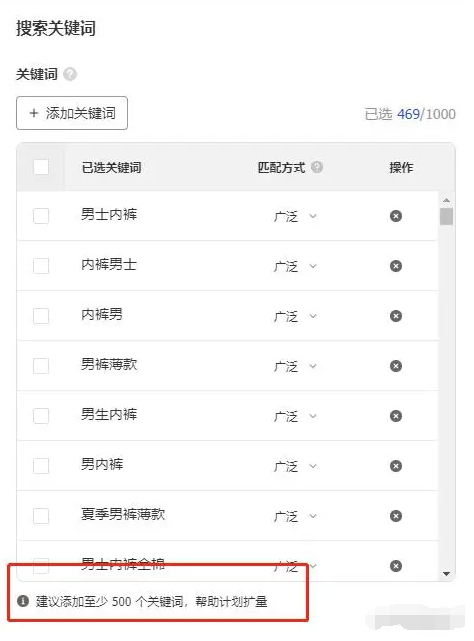This screenshot has width=474, height=641.
Task: Remove the 男士内裤 keyword
Action: click(395, 216)
